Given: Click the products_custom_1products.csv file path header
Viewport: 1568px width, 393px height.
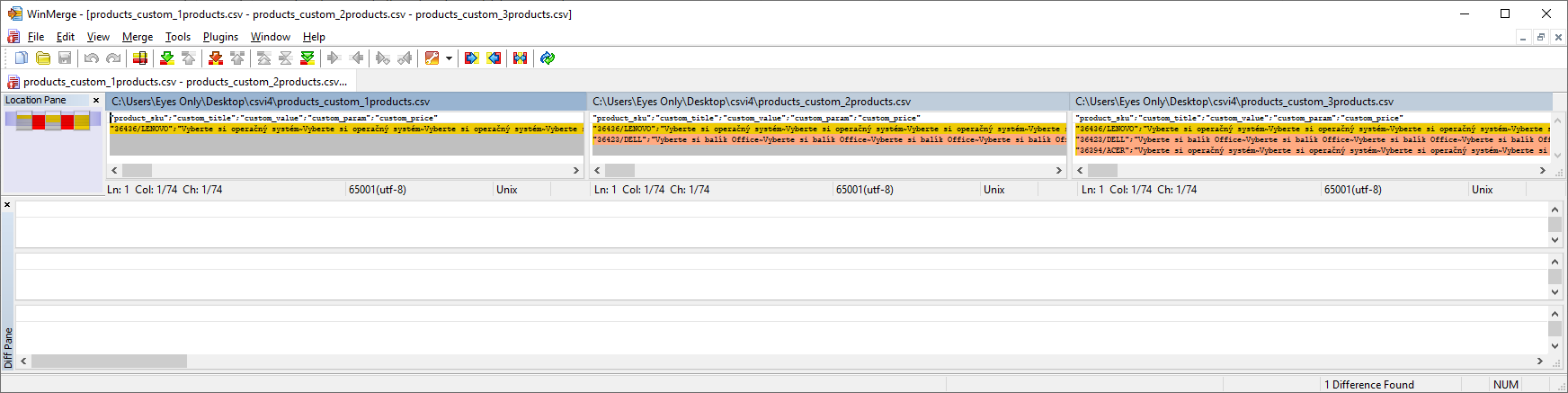Looking at the screenshot, I should point(346,102).
